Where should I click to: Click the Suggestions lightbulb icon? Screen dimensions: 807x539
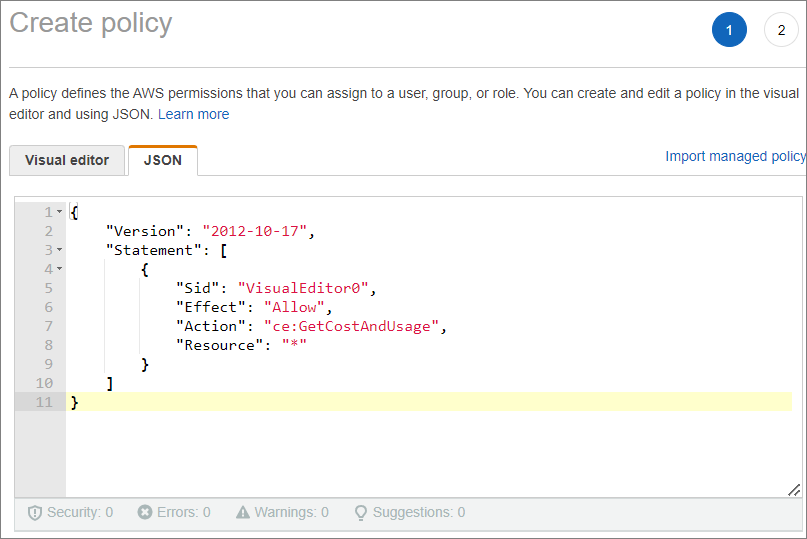361,513
